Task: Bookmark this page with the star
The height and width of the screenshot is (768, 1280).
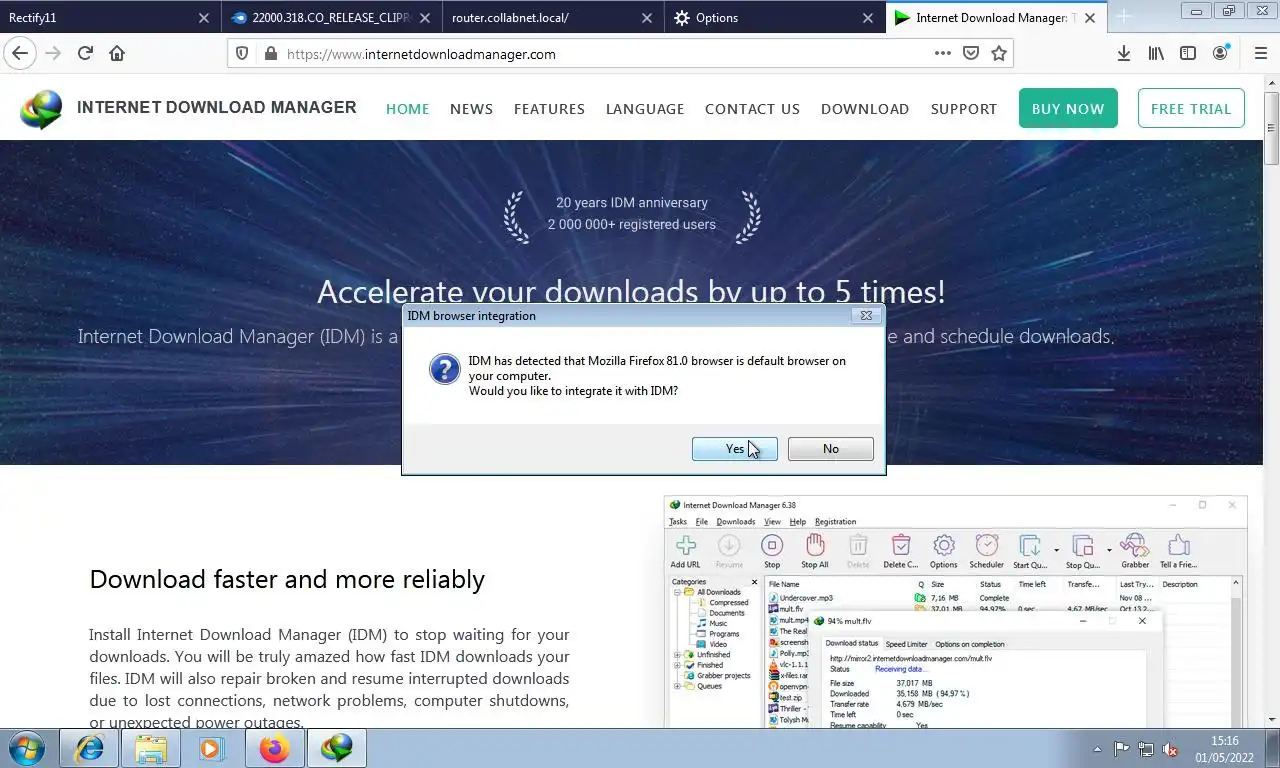Action: [x=998, y=54]
